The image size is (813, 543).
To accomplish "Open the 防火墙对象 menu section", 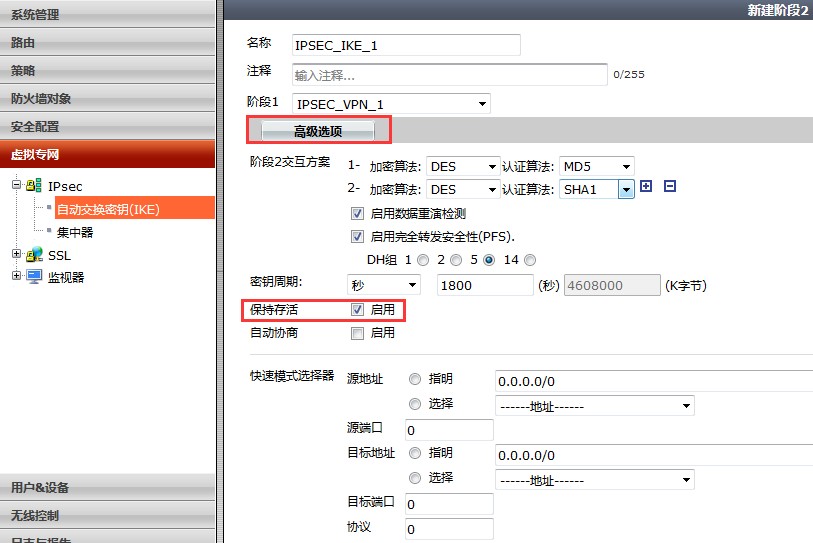I will [x=107, y=99].
